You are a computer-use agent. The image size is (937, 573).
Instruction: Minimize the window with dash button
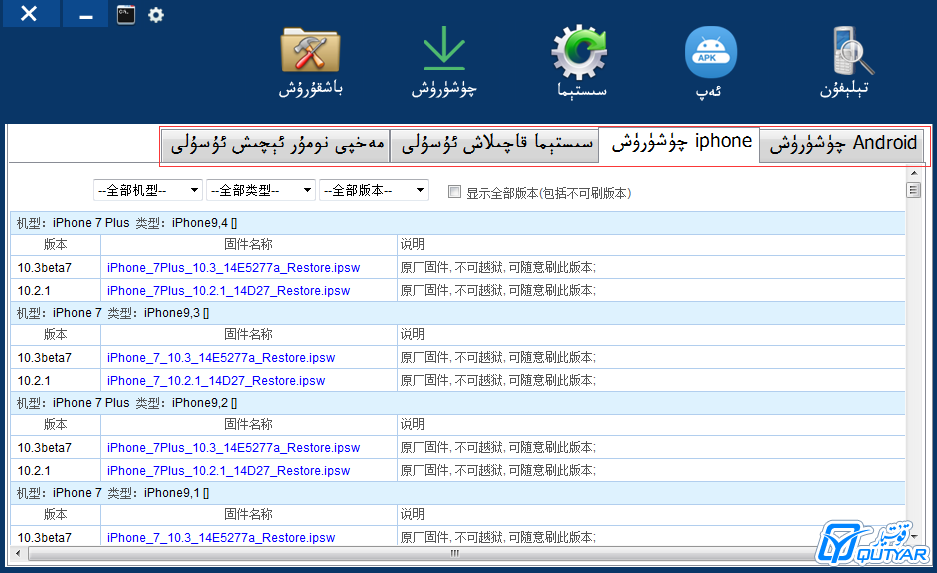pos(85,14)
